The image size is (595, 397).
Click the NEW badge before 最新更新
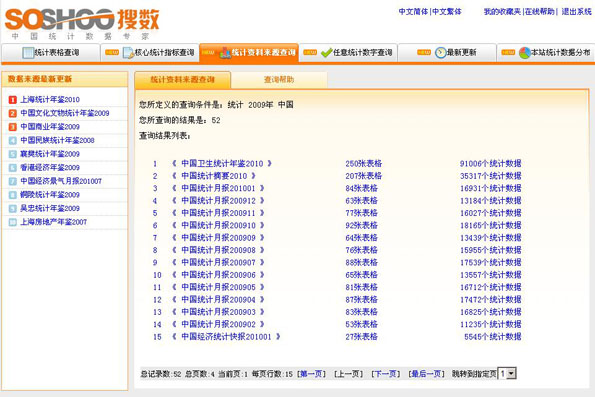click(x=424, y=52)
